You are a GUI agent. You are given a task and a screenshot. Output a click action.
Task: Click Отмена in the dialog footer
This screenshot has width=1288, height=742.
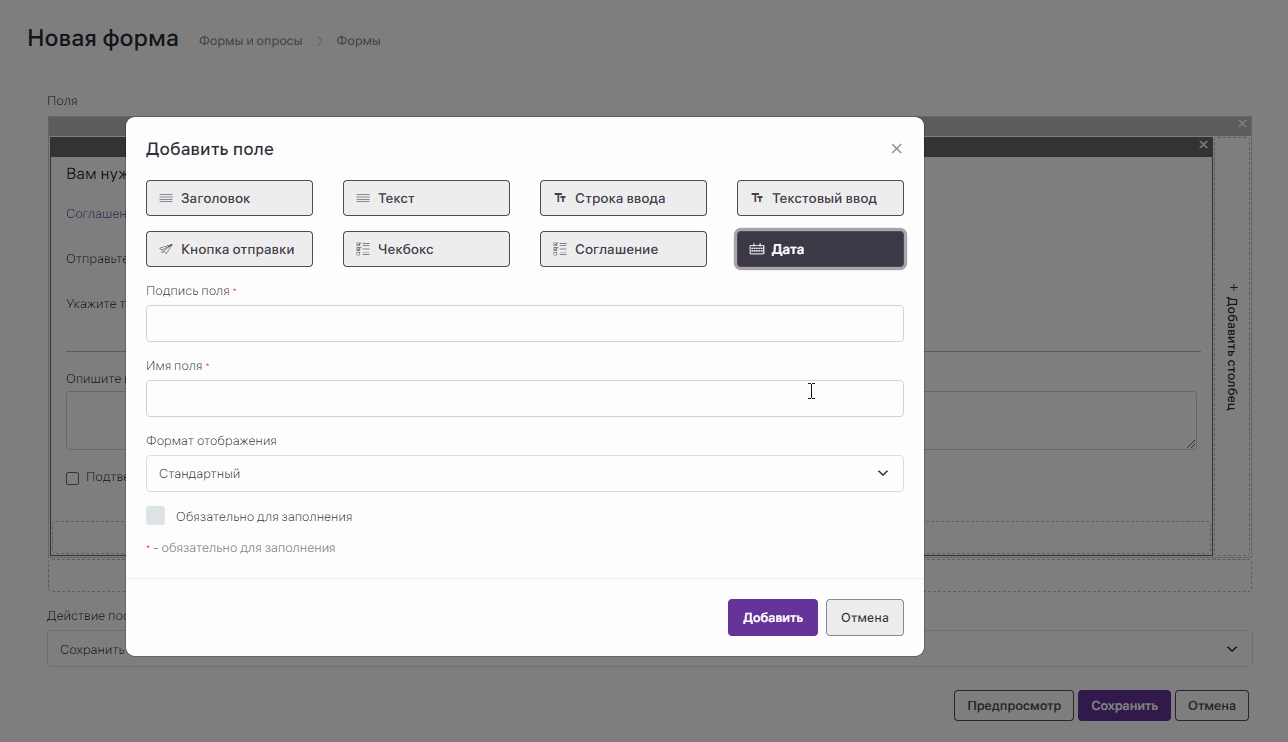click(x=864, y=618)
